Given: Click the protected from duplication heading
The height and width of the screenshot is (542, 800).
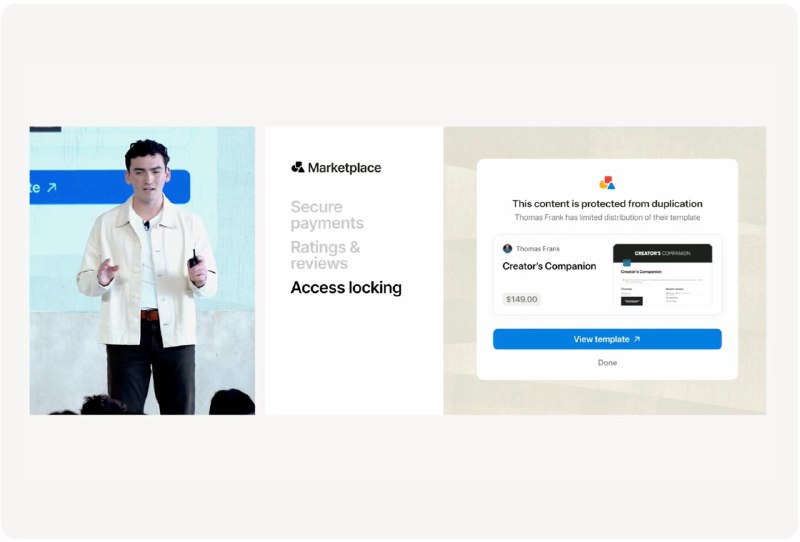Looking at the screenshot, I should [x=607, y=204].
